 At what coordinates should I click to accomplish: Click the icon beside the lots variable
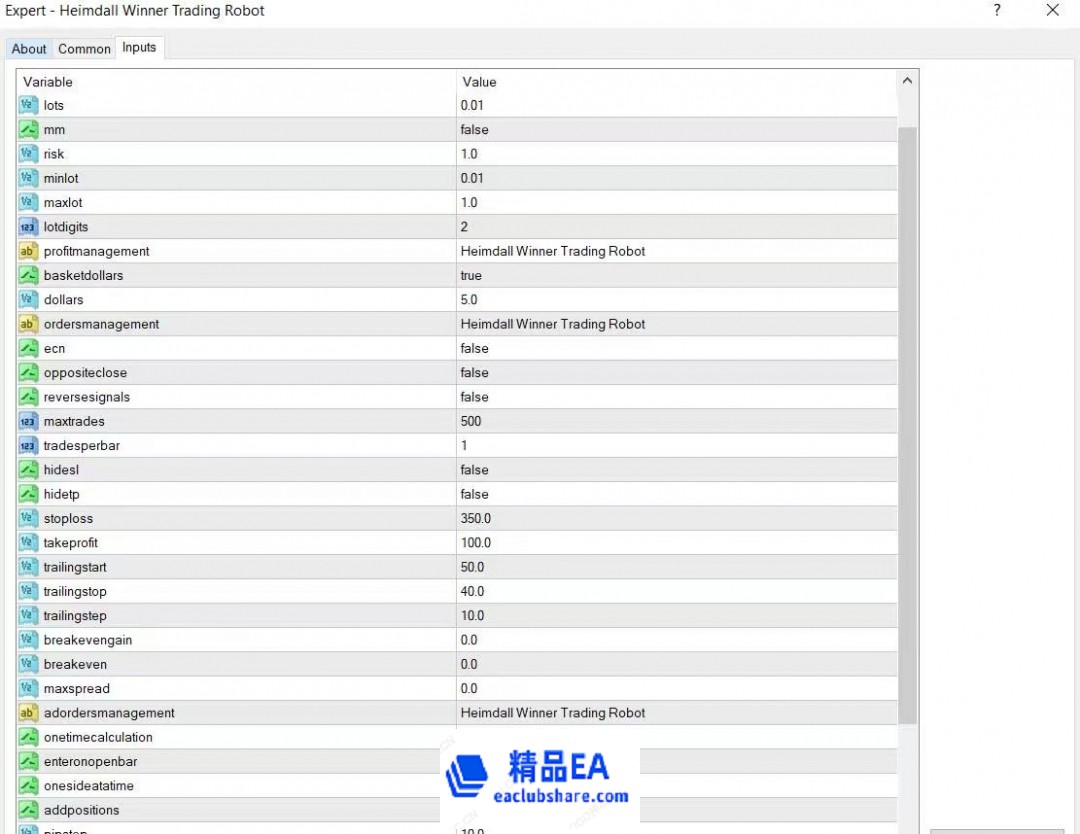click(28, 105)
